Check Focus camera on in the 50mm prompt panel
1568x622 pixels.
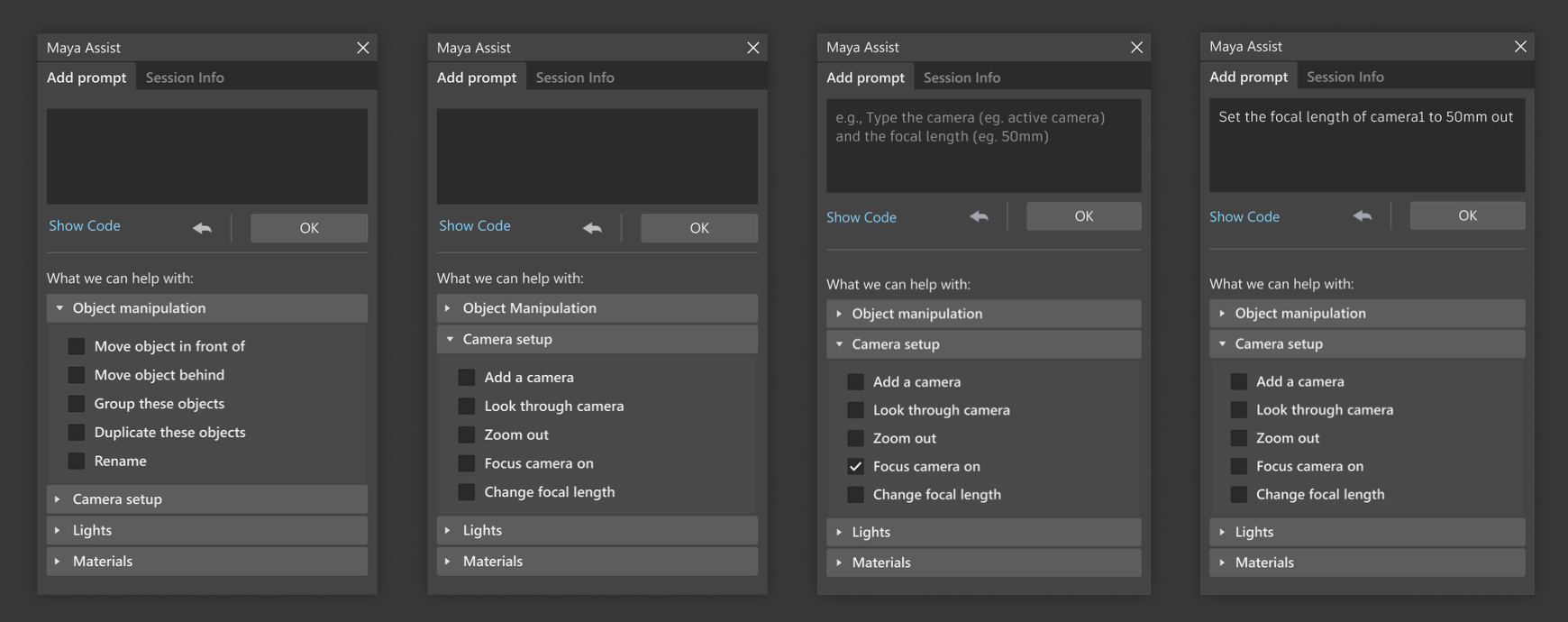1239,466
